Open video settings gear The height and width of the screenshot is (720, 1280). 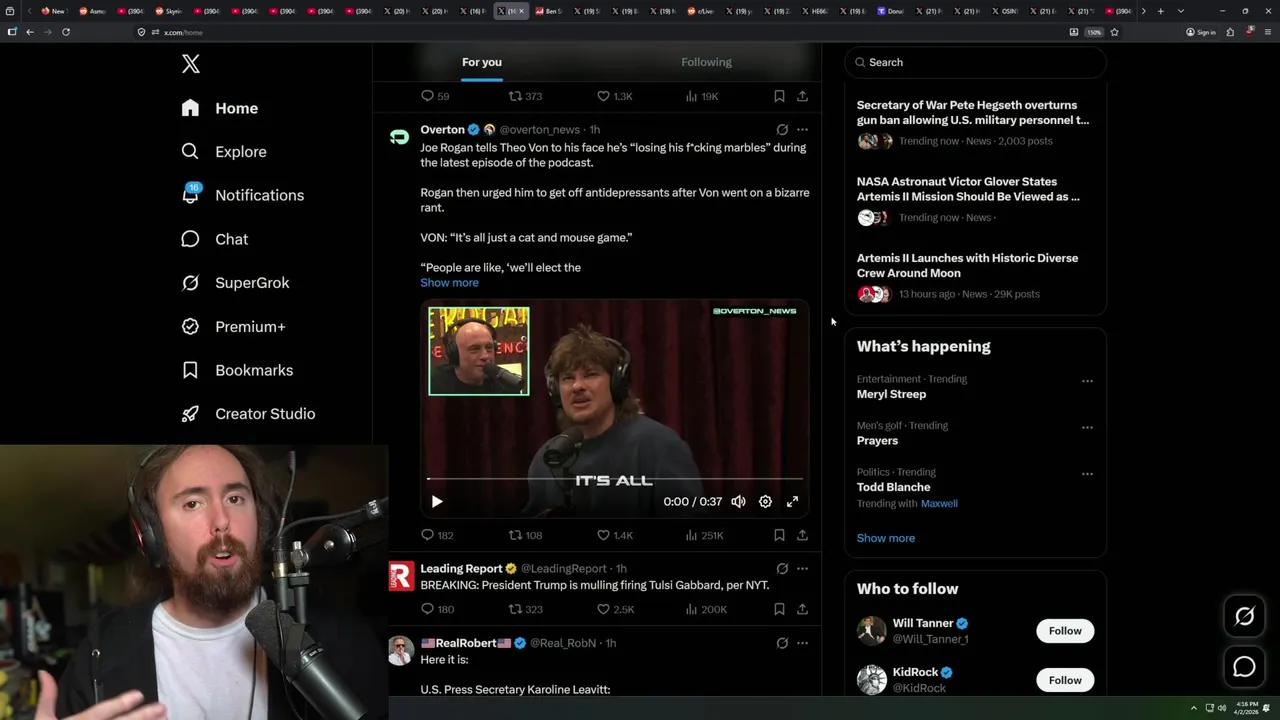coord(765,502)
